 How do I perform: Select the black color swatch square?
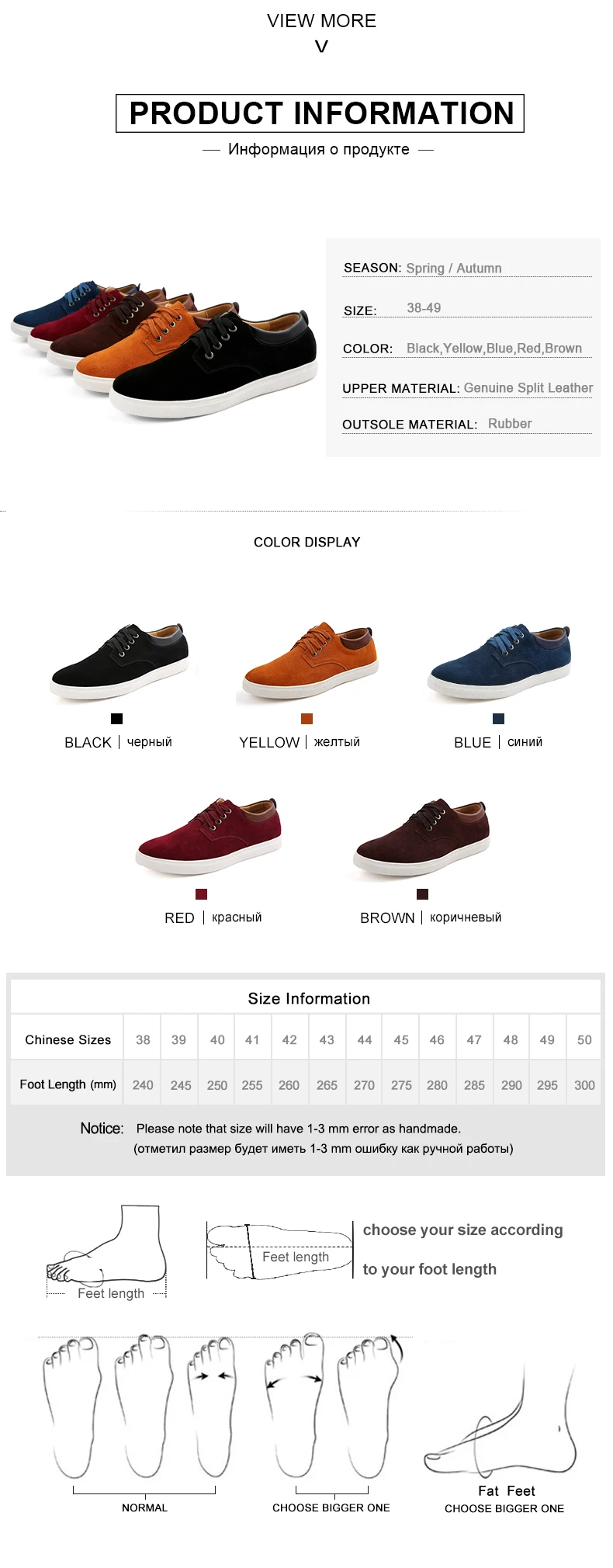click(x=116, y=719)
